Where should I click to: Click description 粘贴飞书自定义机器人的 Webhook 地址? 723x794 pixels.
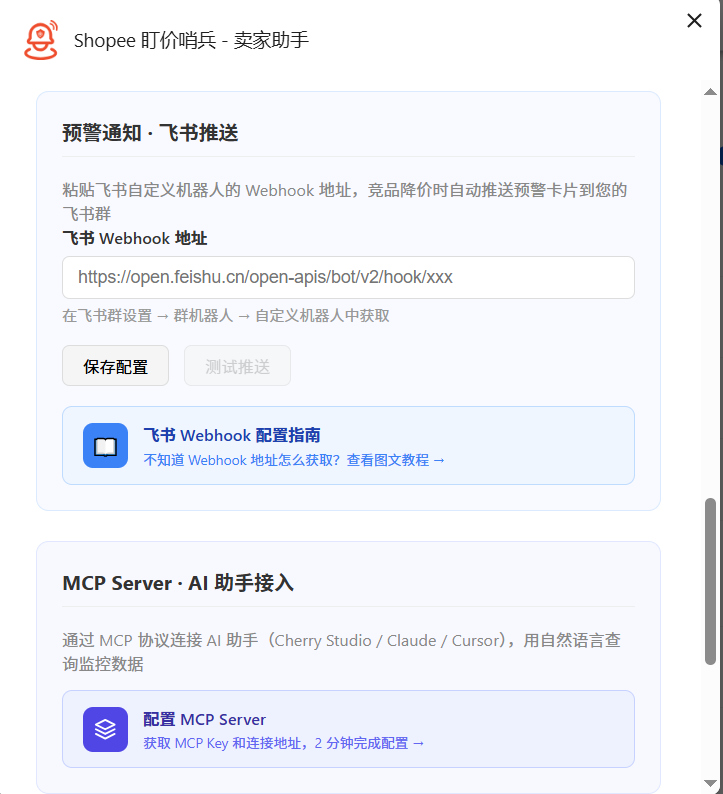pyautogui.click(x=345, y=202)
